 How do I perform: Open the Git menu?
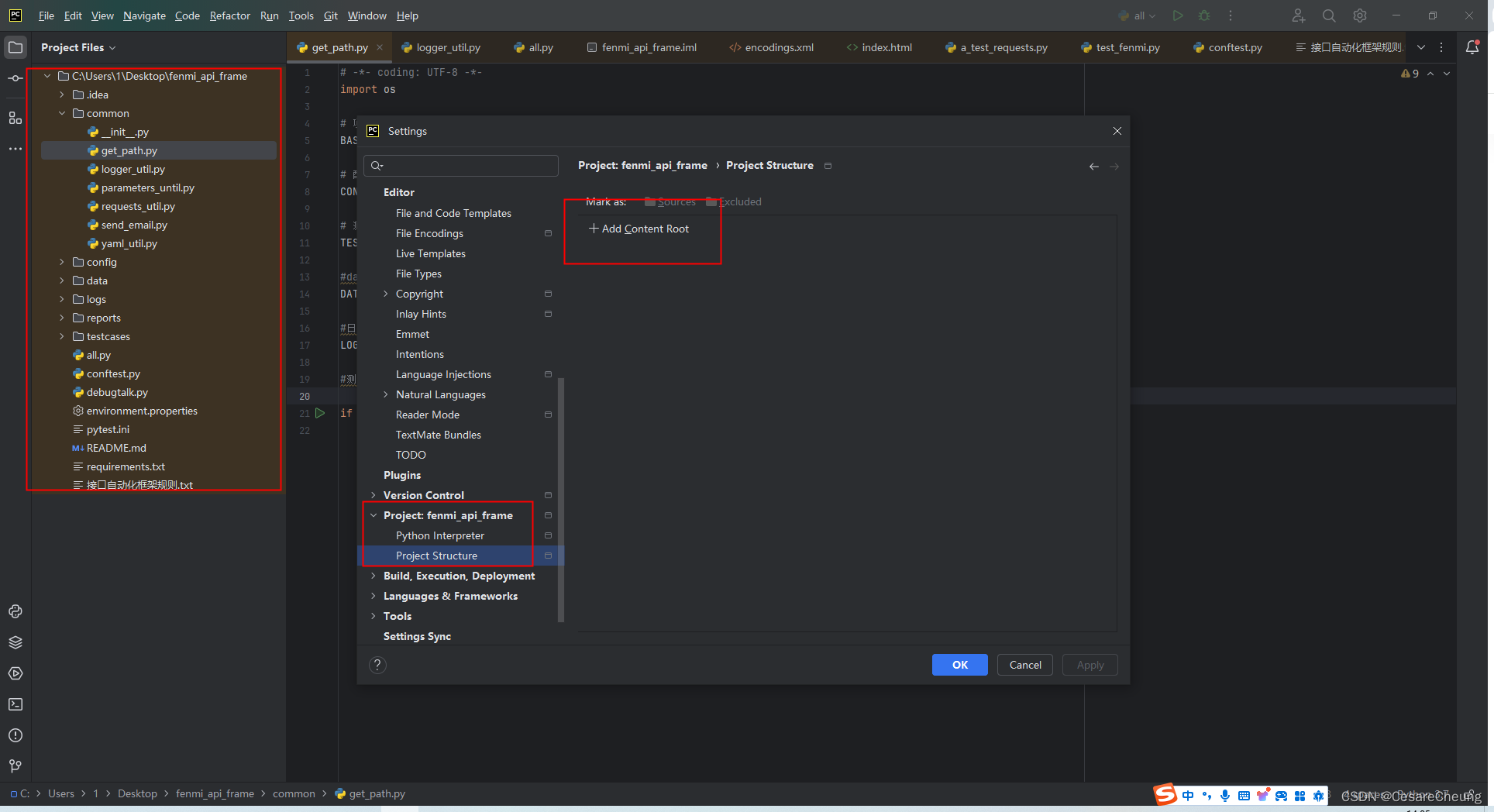click(x=331, y=15)
